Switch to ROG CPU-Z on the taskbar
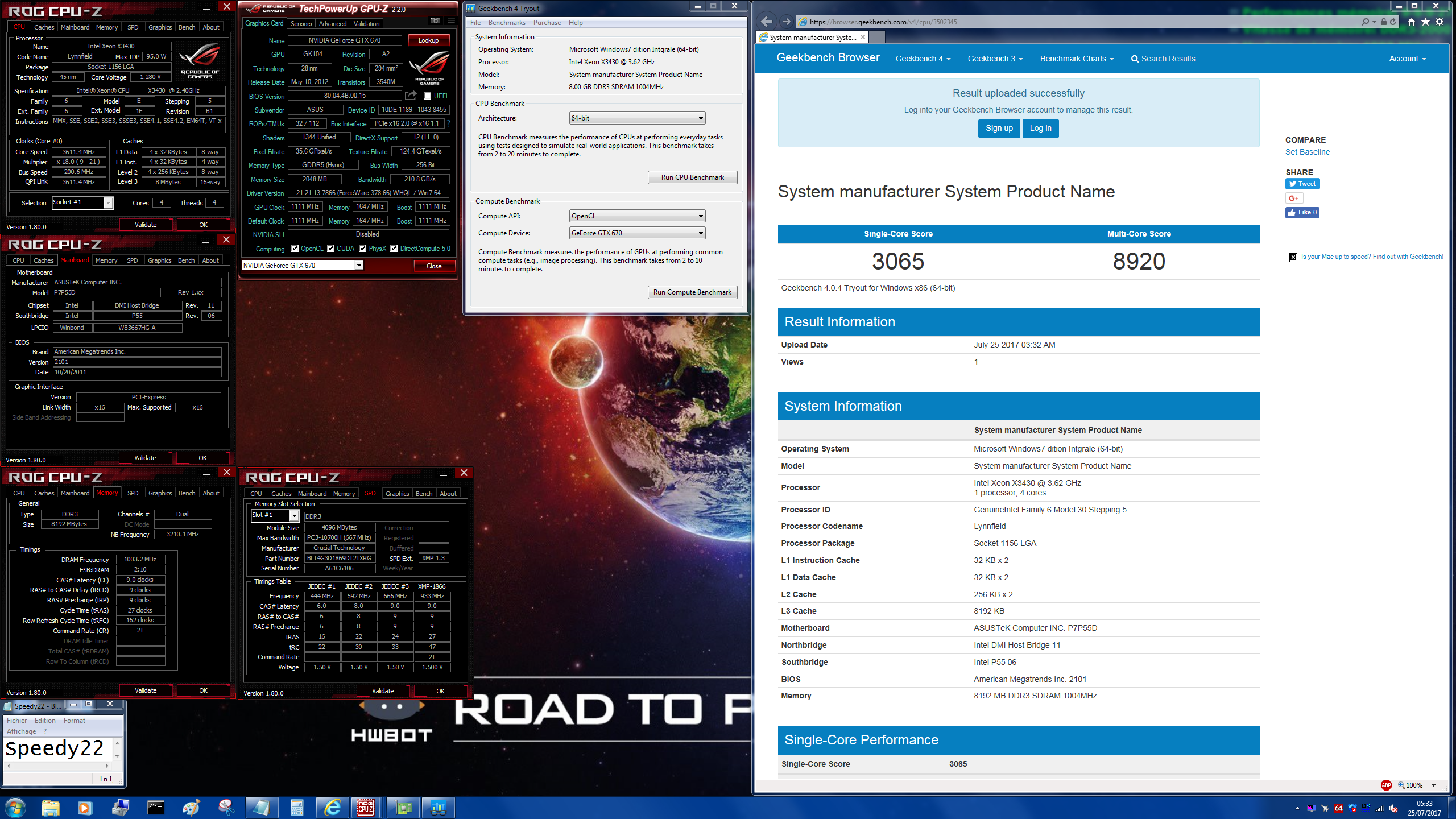The height and width of the screenshot is (819, 1456). (366, 808)
